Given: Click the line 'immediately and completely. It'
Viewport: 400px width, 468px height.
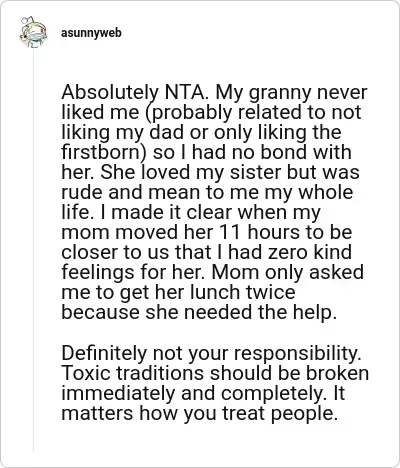Looking at the screenshot, I should 203,393.
